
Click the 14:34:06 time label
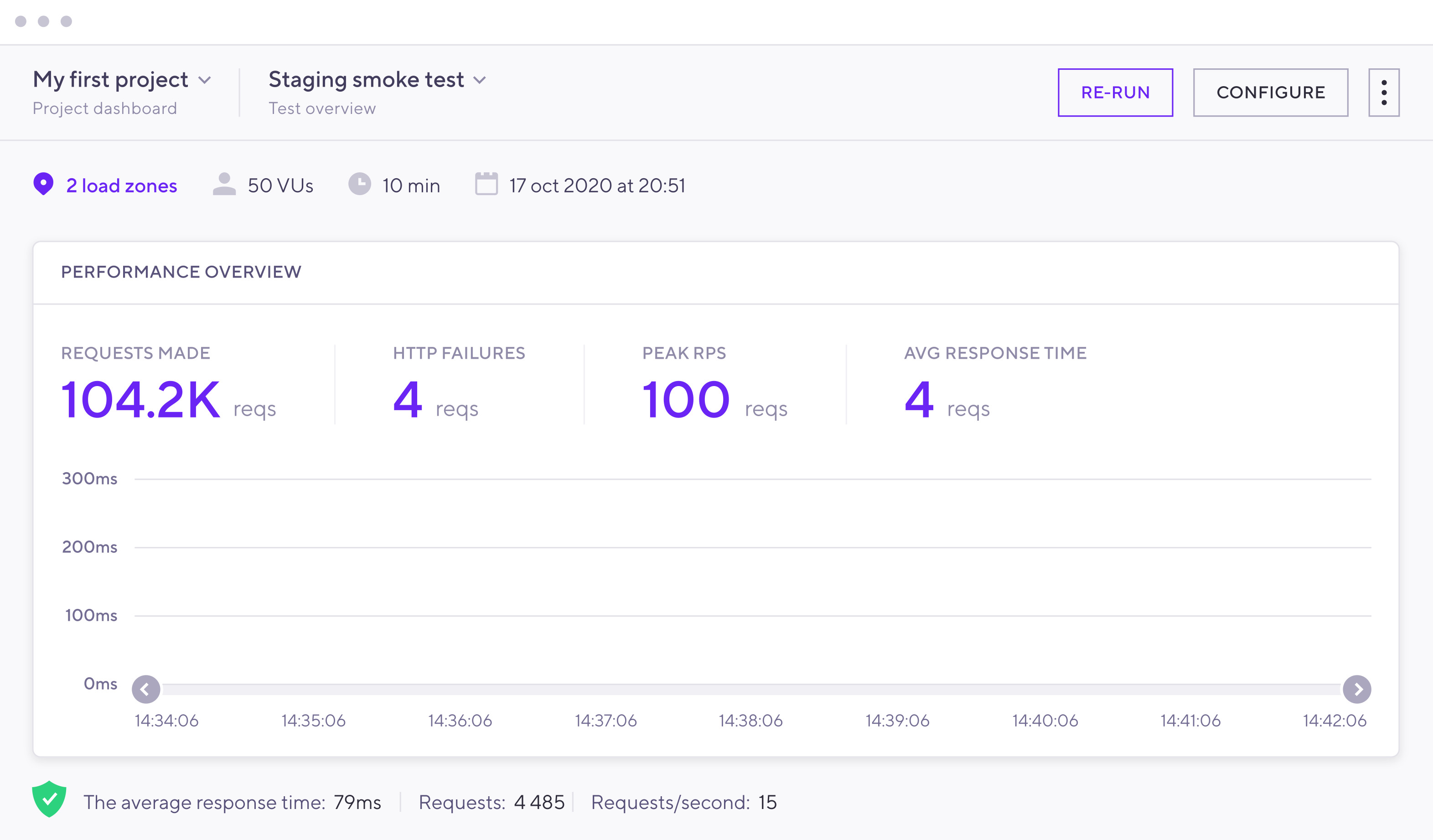click(x=166, y=721)
